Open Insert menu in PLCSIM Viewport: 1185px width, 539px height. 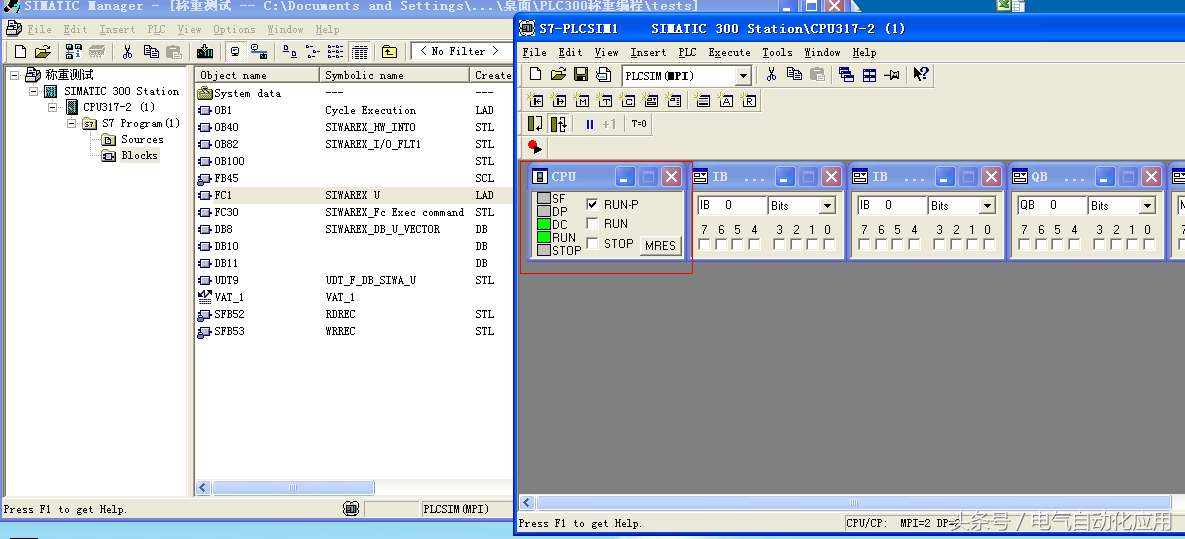648,52
